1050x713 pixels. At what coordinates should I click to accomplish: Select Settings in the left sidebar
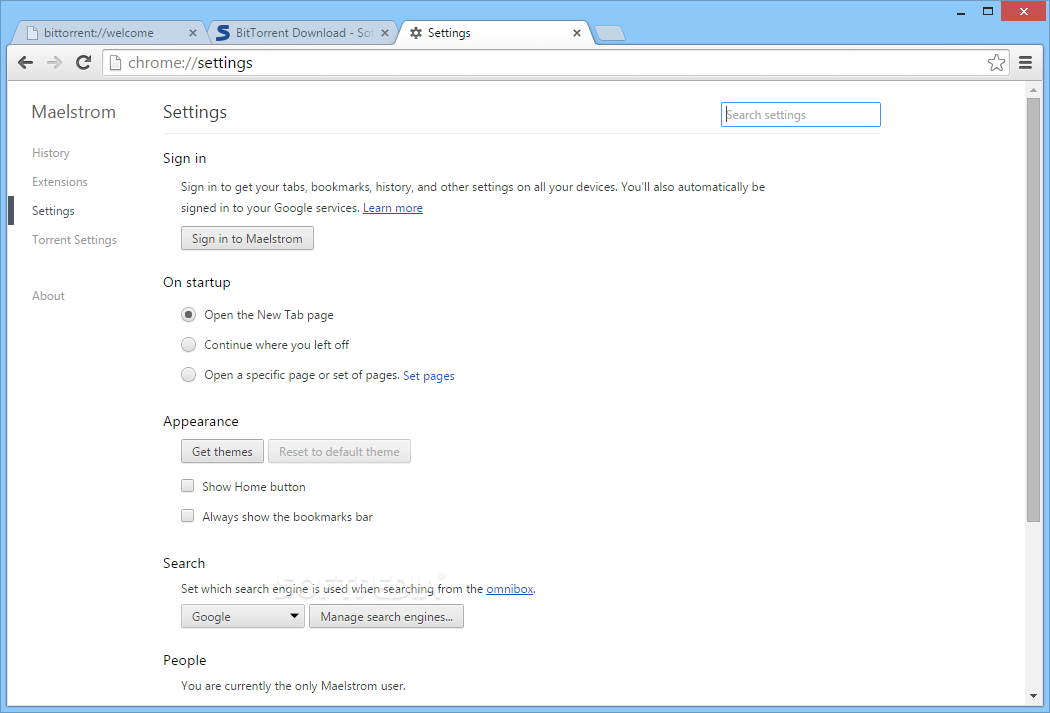pos(54,211)
